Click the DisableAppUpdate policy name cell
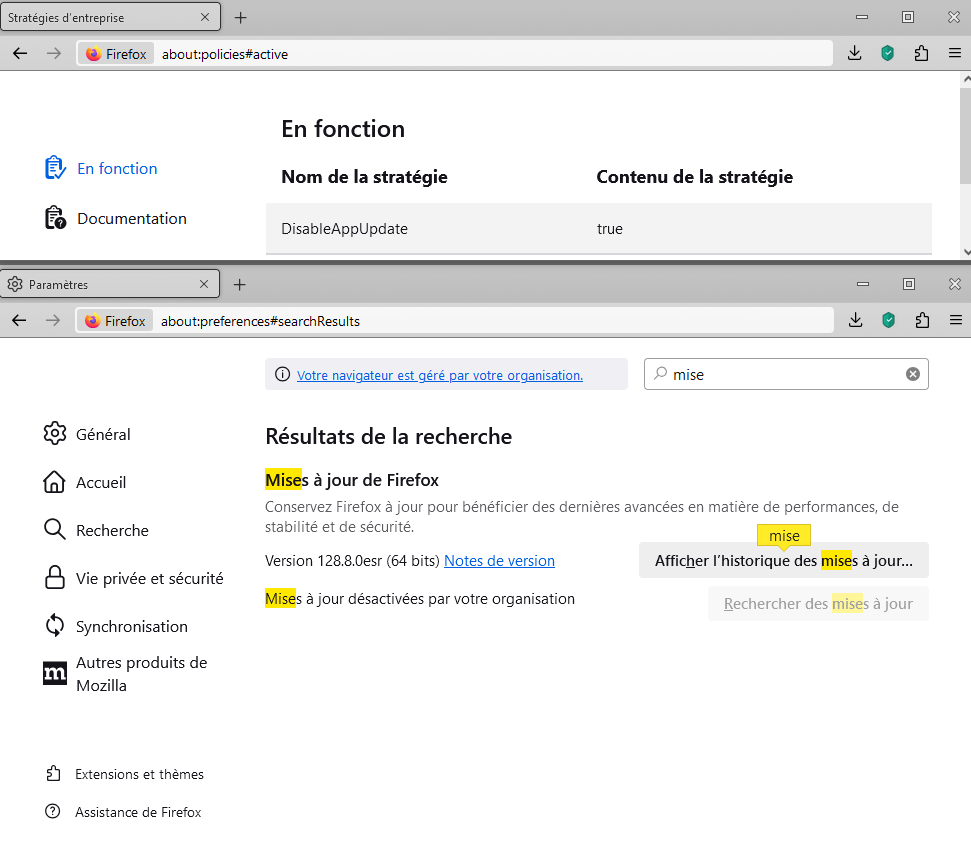The image size is (971, 864). tap(344, 229)
